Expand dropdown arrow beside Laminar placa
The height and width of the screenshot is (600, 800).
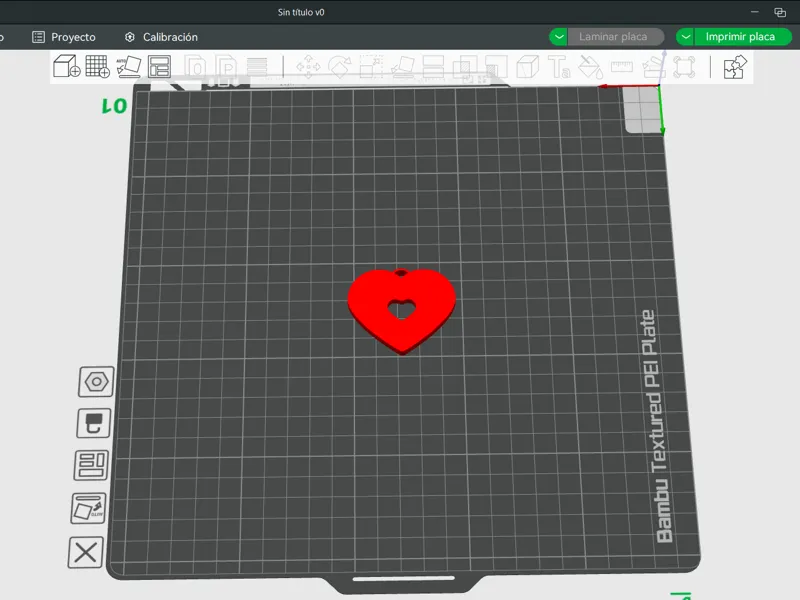coord(559,37)
